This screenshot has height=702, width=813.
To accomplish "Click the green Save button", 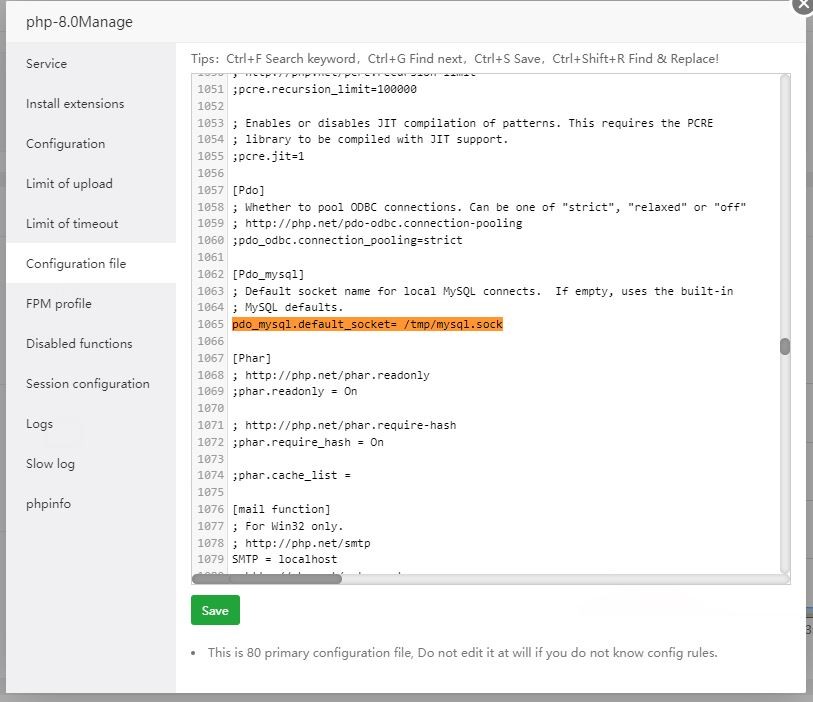I will tap(215, 610).
